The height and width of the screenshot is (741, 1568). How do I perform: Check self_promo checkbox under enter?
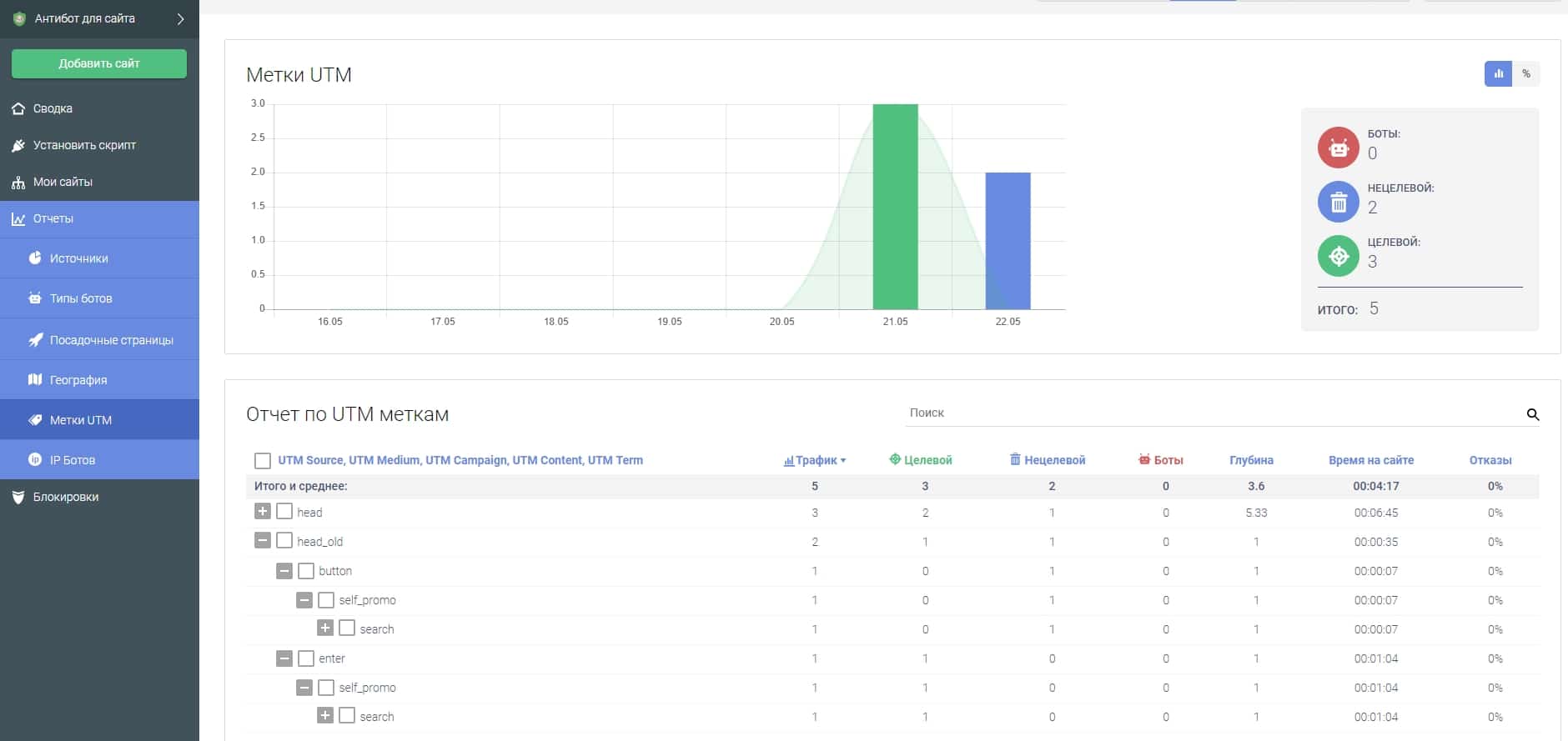click(326, 687)
